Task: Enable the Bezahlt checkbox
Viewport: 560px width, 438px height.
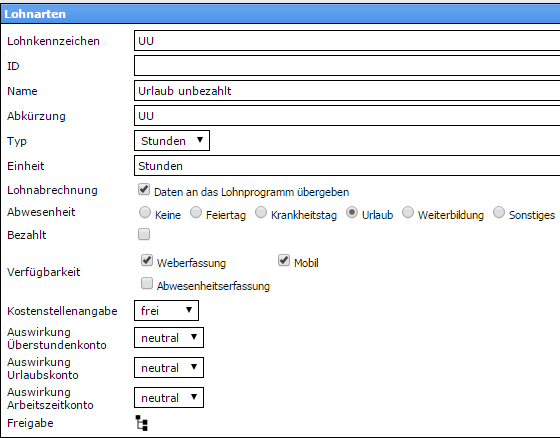Action: point(144,234)
